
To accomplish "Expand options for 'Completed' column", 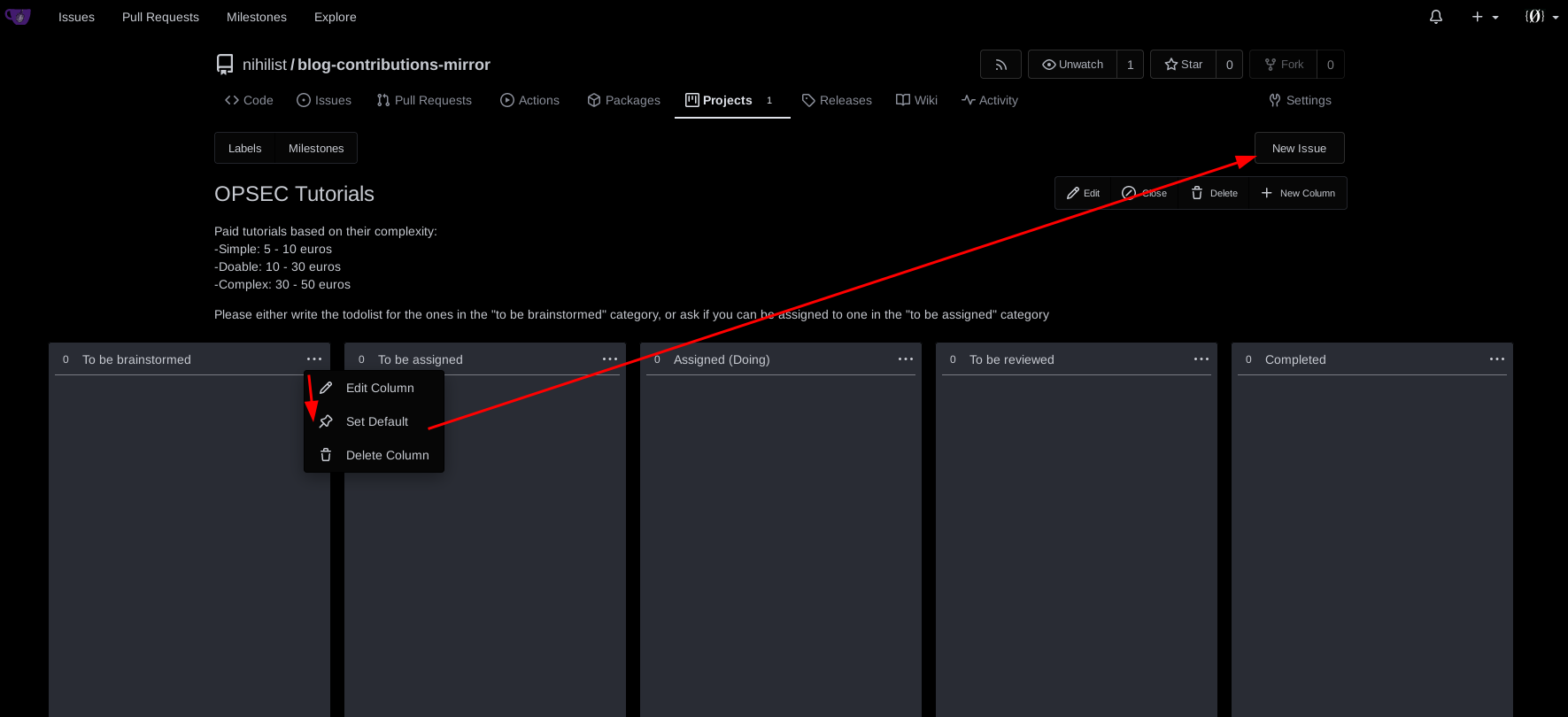I will [1497, 359].
